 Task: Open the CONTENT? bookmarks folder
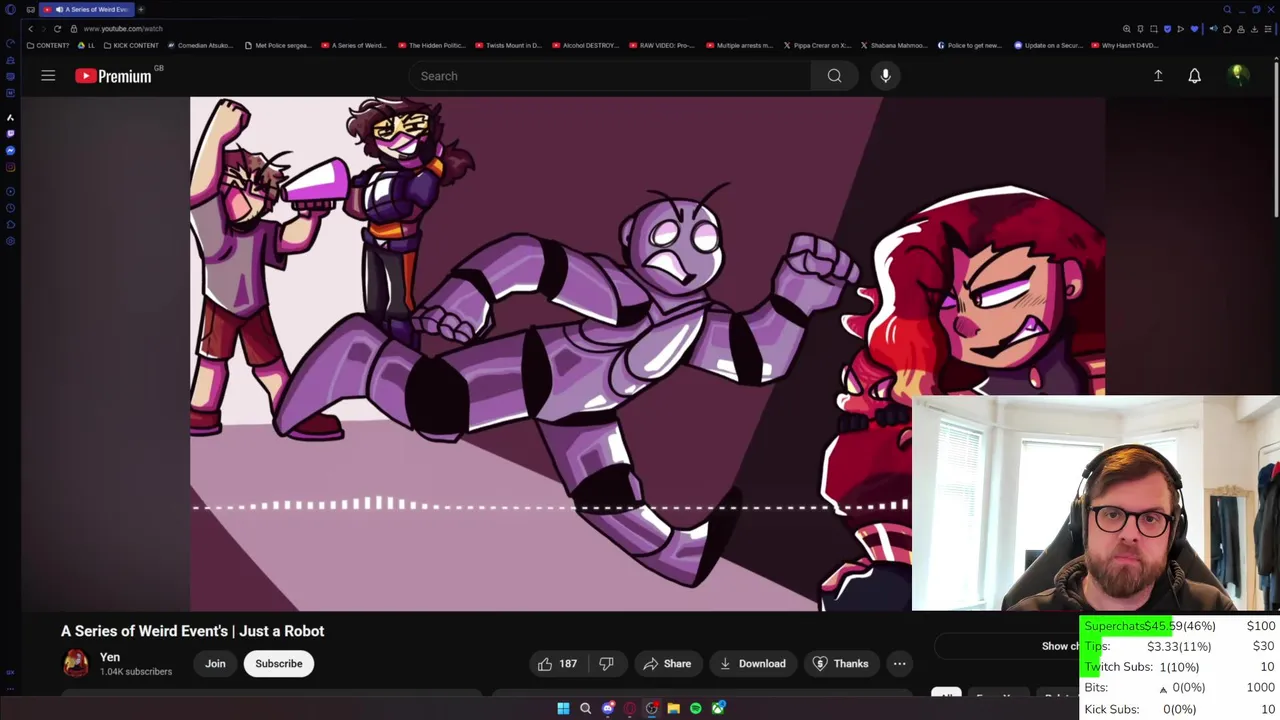(48, 45)
